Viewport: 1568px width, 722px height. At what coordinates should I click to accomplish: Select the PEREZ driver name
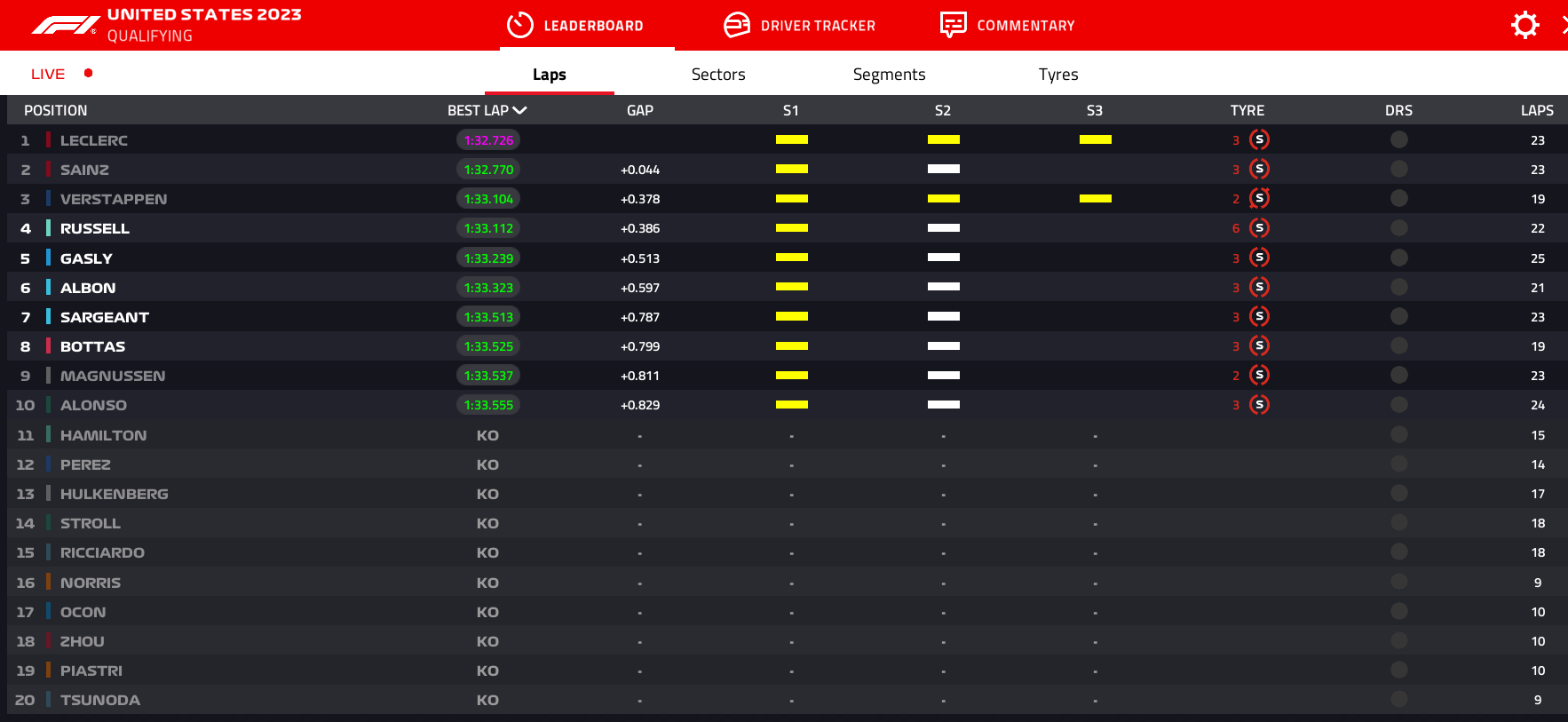click(x=85, y=464)
